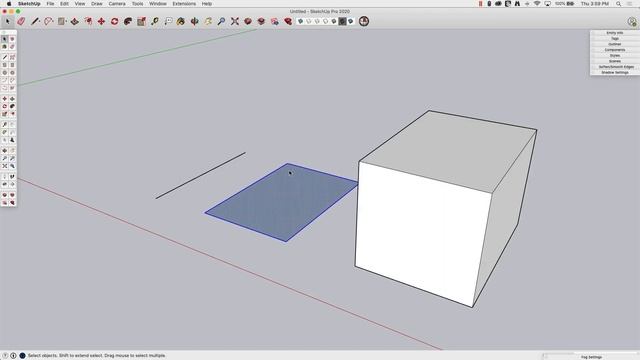Activate the Rotate tool in top toolbar
The width and height of the screenshot is (640, 360).
115,21
